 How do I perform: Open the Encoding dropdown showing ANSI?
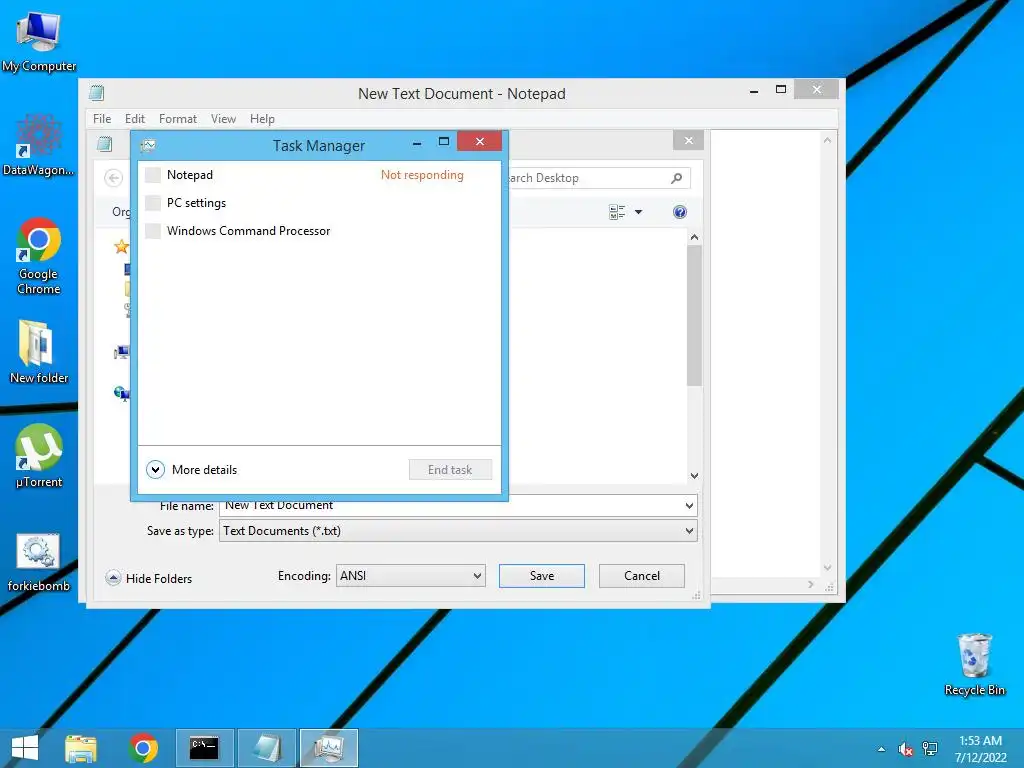[x=410, y=576]
